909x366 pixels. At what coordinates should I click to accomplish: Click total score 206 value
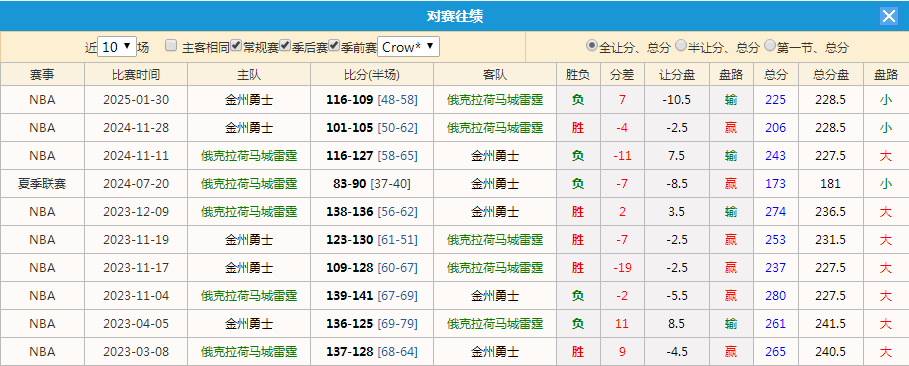tap(776, 128)
